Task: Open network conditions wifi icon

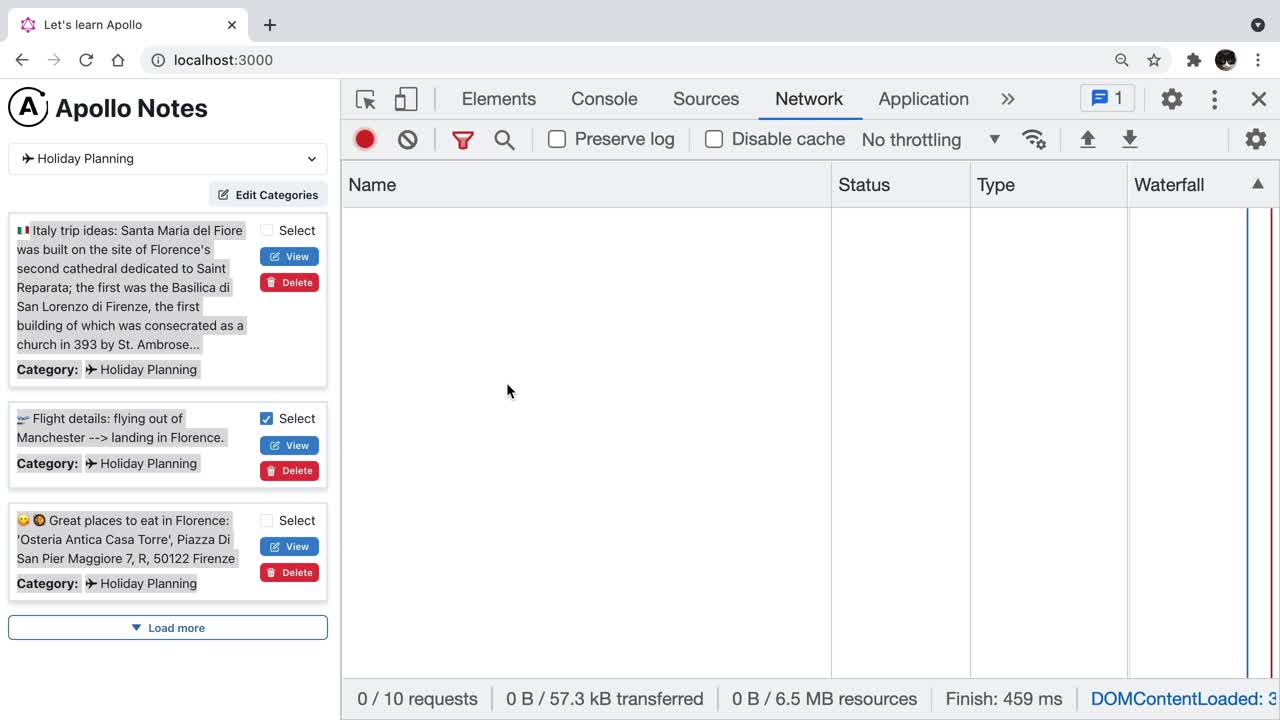Action: tap(1034, 139)
